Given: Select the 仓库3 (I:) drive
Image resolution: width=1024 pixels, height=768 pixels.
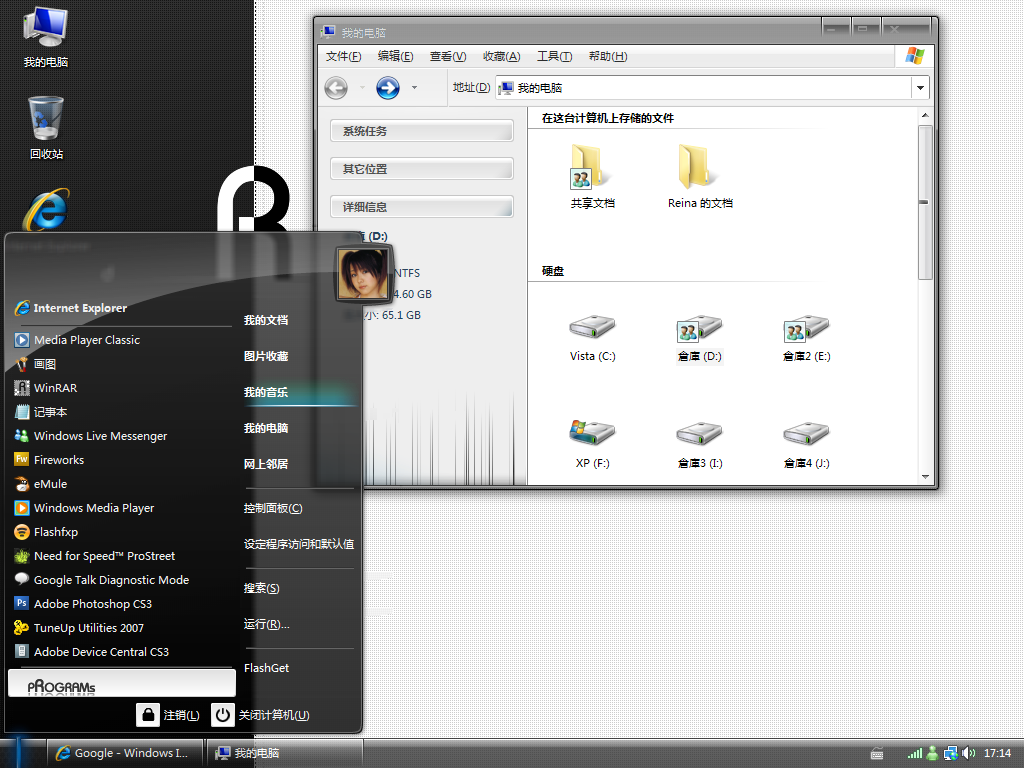Looking at the screenshot, I should (x=699, y=445).
